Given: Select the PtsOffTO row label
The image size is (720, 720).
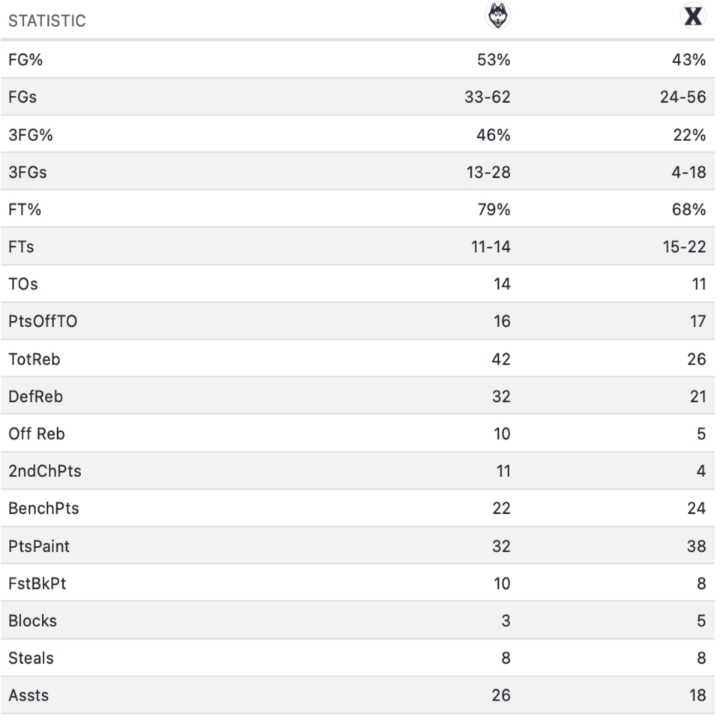Looking at the screenshot, I should click(x=41, y=322).
